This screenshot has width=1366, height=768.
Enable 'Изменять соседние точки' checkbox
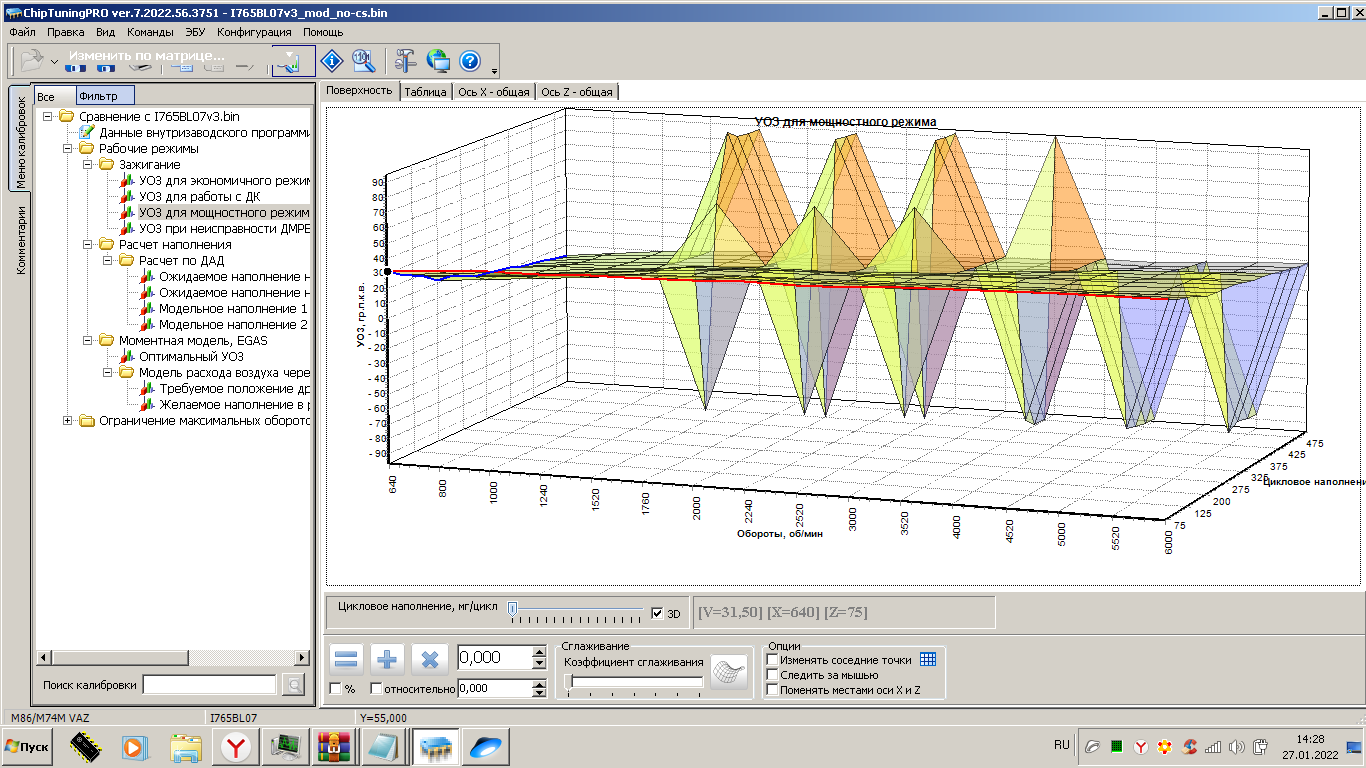[772, 660]
